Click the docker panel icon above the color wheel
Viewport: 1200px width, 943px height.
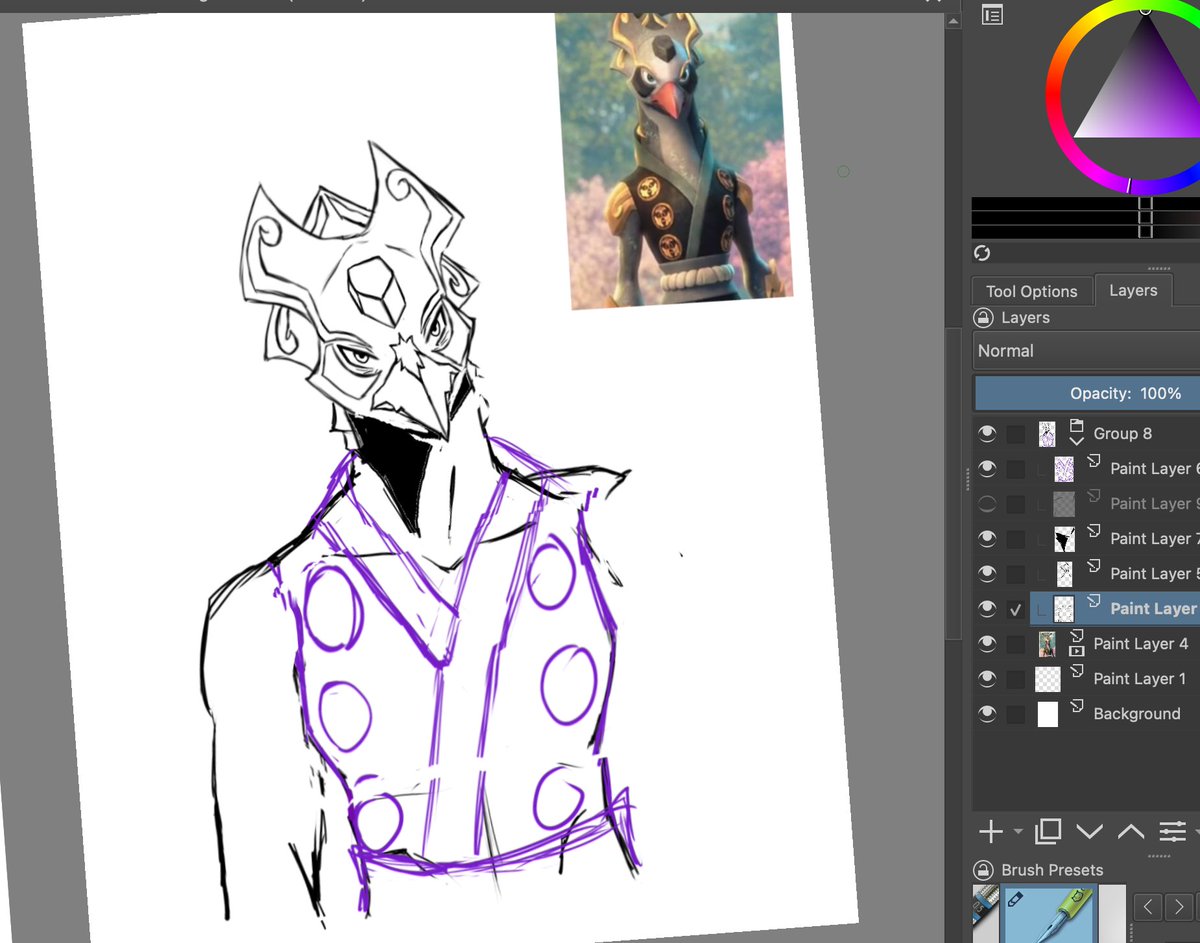click(x=992, y=15)
